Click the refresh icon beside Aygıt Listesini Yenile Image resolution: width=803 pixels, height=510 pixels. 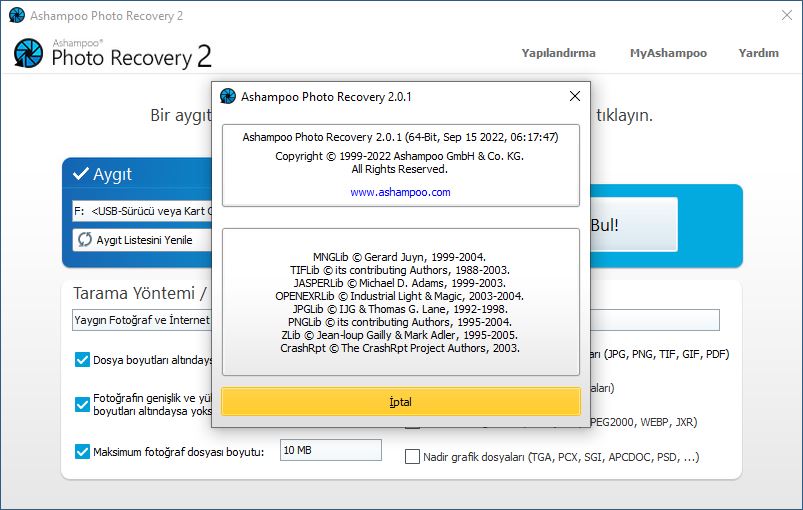pos(85,239)
